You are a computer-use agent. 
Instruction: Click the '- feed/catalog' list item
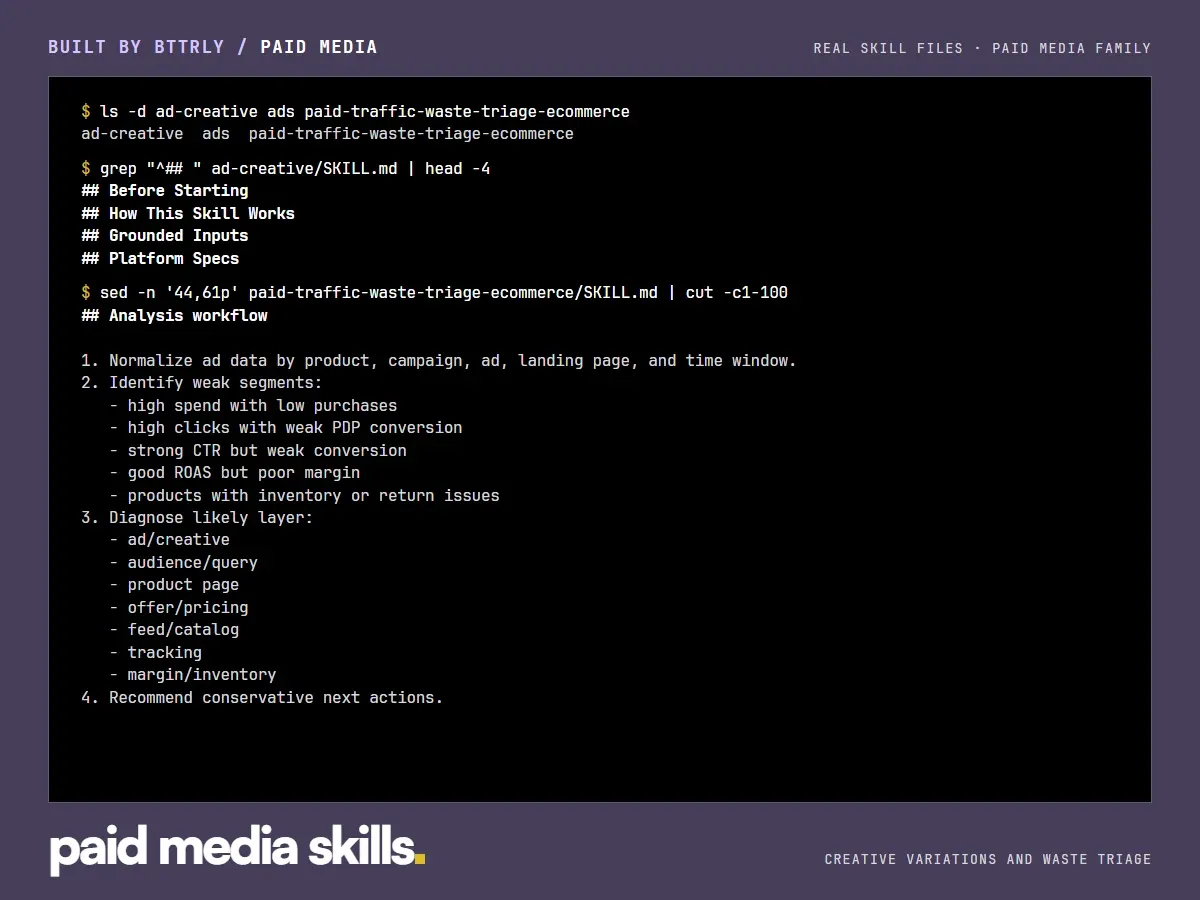[174, 630]
